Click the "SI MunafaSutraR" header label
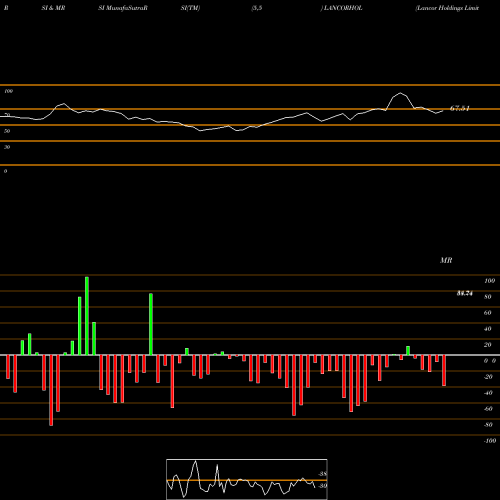This screenshot has width=500, height=500. 123,8
